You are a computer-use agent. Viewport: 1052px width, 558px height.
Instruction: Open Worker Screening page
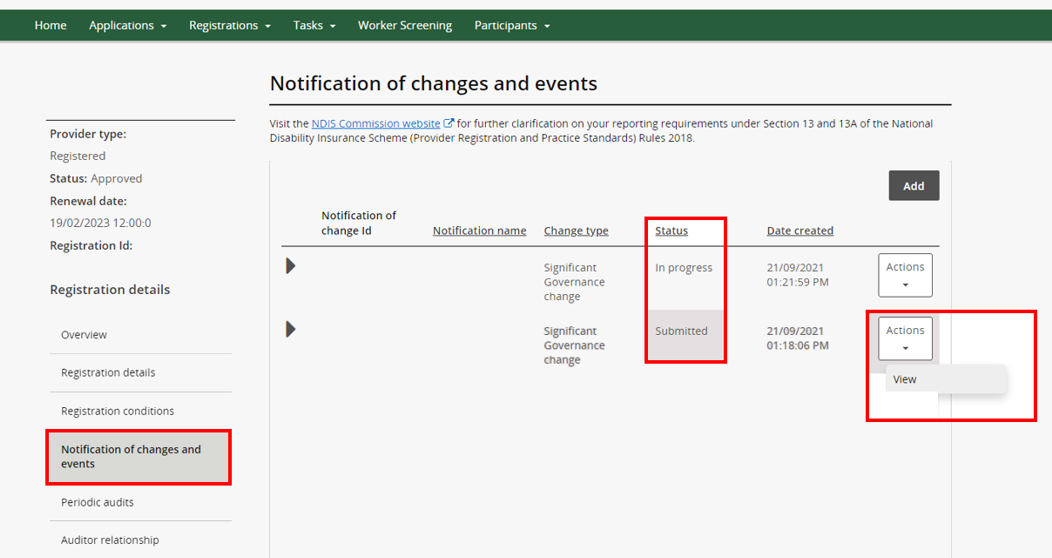tap(405, 25)
